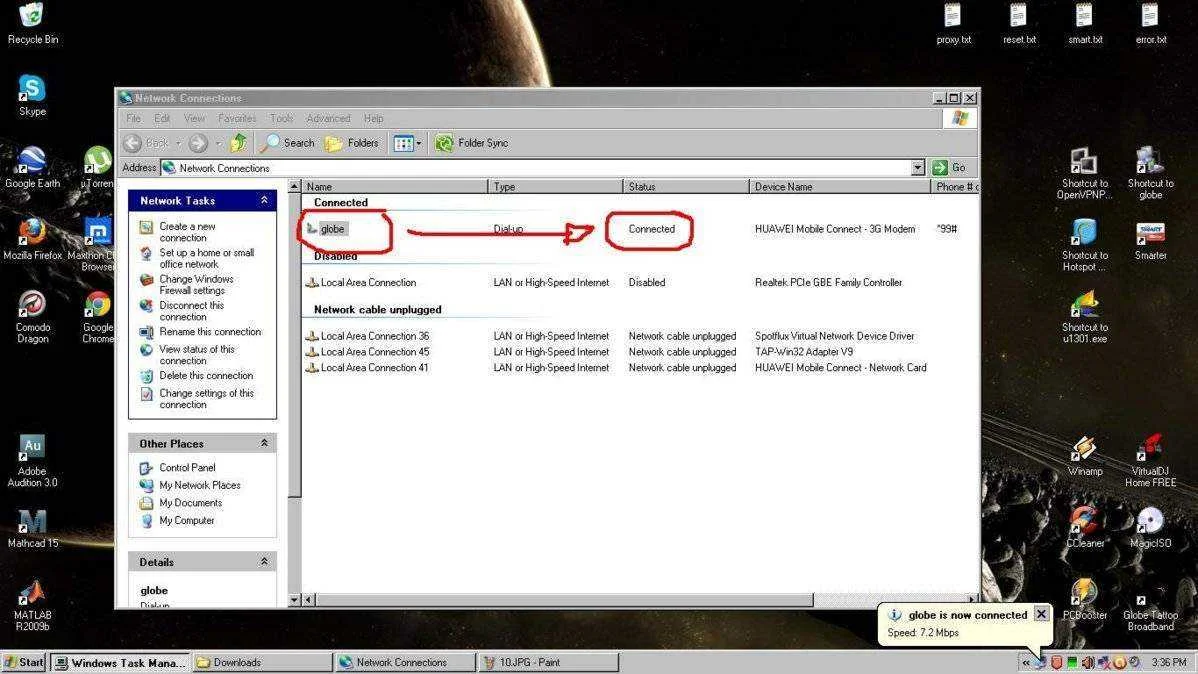Sort by the Device Name column header
This screenshot has height=674, width=1198.
(839, 186)
